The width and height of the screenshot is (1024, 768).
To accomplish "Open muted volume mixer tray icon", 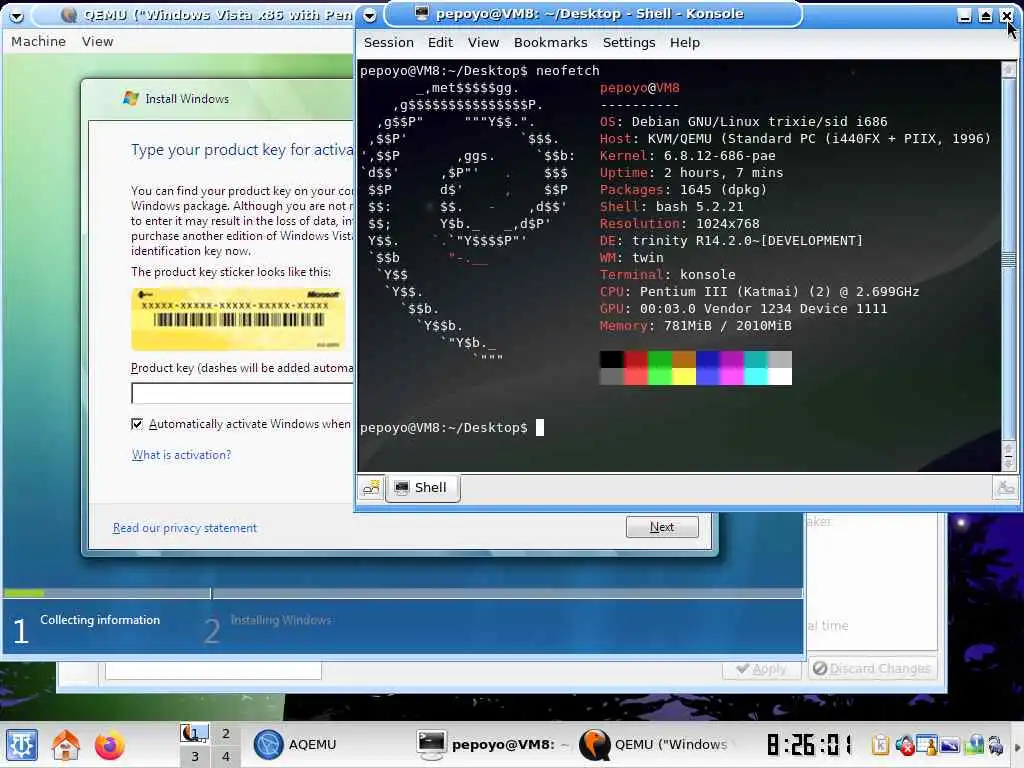I will pyautogui.click(x=904, y=744).
